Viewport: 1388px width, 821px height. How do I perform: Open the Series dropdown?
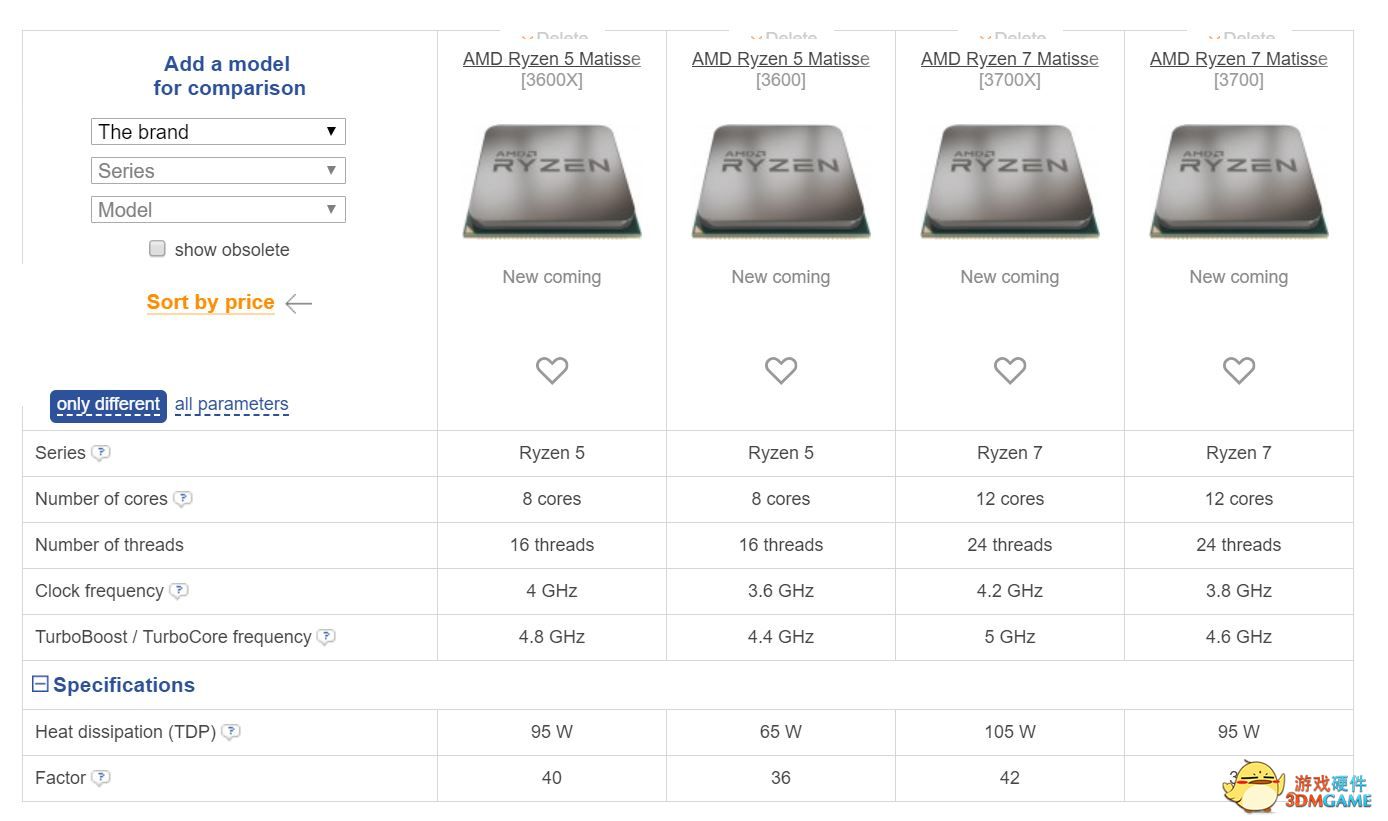coord(218,171)
